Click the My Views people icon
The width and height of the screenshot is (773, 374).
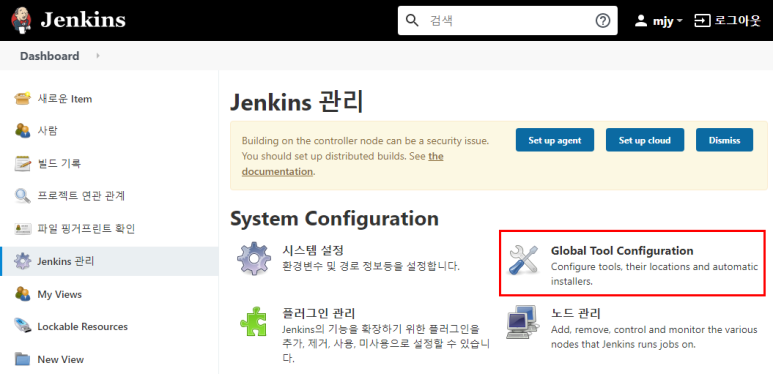(x=23, y=294)
